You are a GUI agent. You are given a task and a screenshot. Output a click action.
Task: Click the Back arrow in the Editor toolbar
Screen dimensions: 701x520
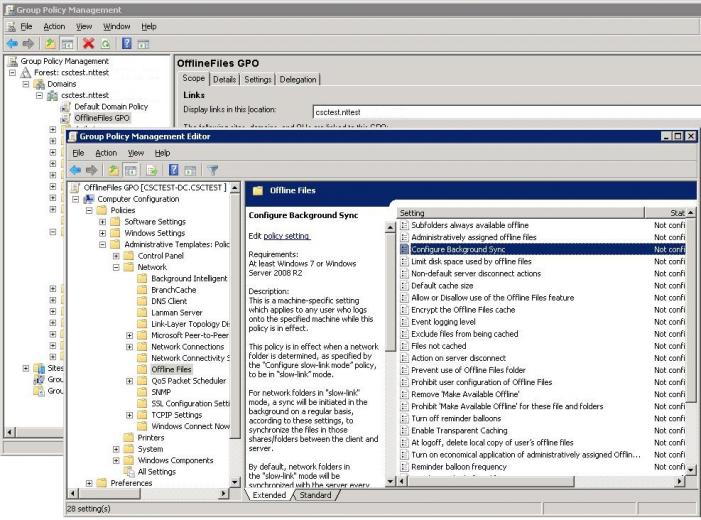(75, 170)
